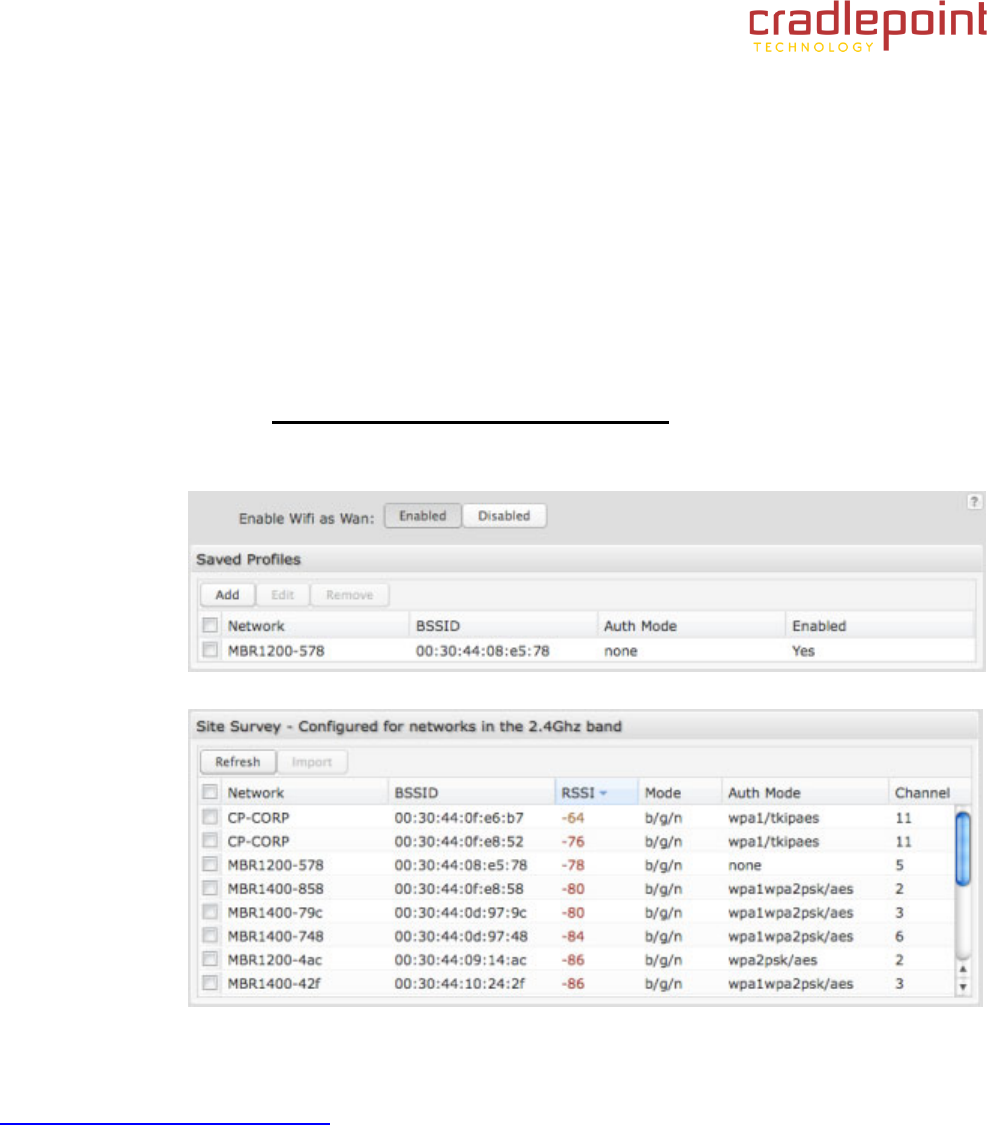Sort Site Survey by BSSID column header
Viewport: 987px width, 1125px height.
(471, 793)
